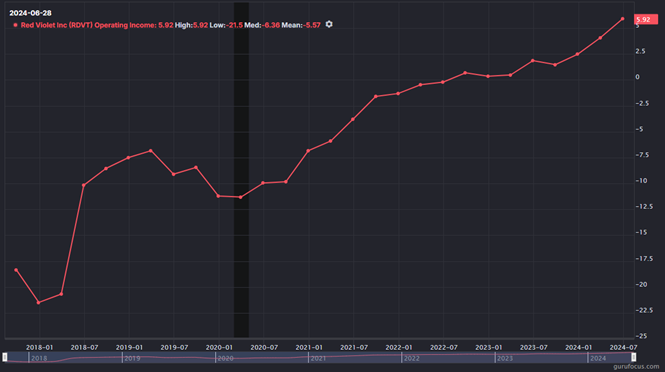Screen dimensions: 665x372
Task: Click the 2021-01 x-axis label
Action: [309, 347]
